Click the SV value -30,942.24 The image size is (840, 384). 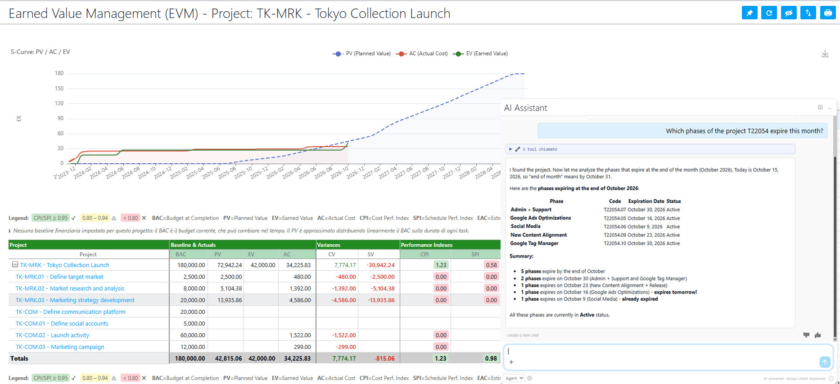click(380, 265)
